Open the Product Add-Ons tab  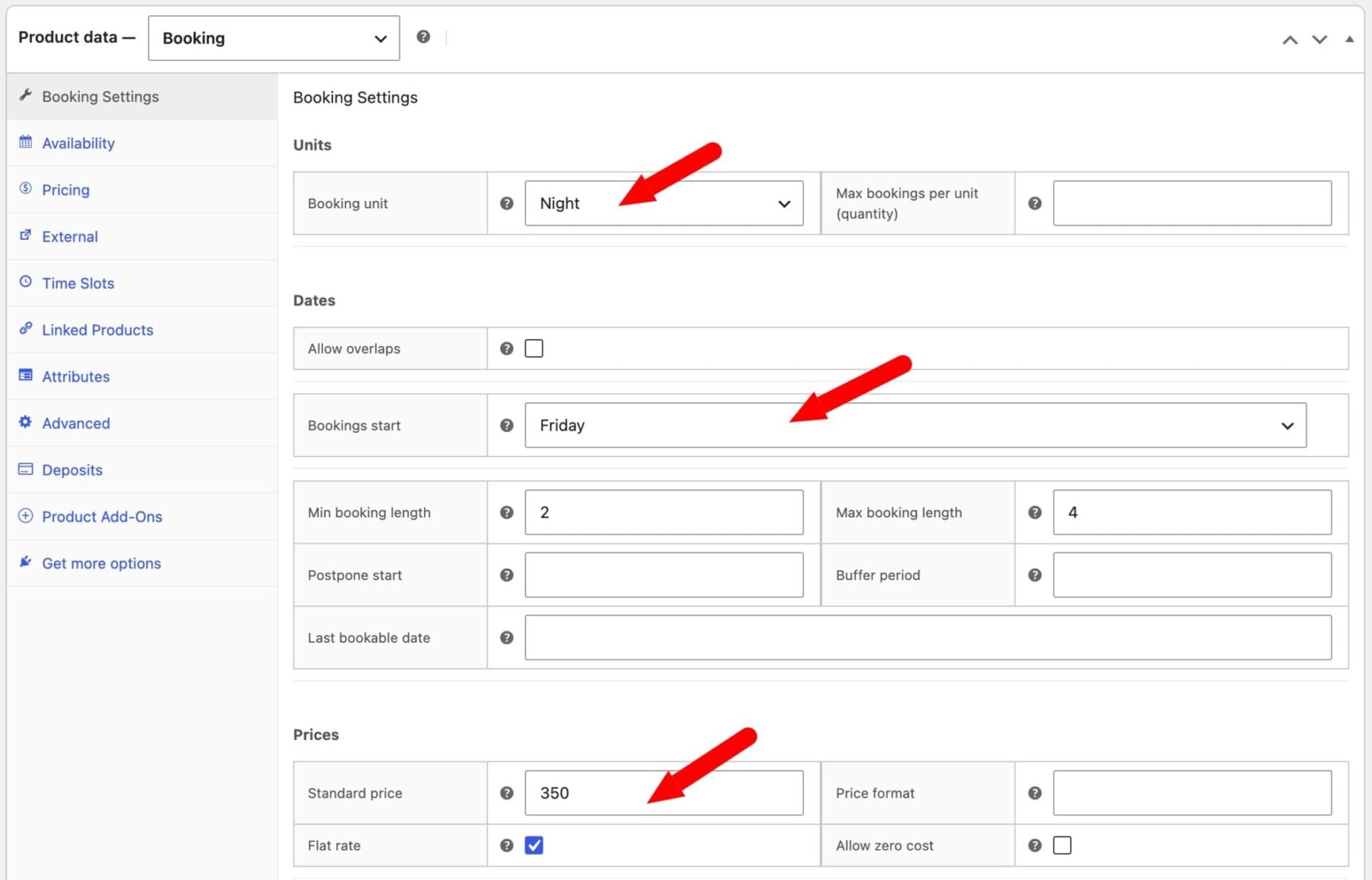(x=142, y=516)
